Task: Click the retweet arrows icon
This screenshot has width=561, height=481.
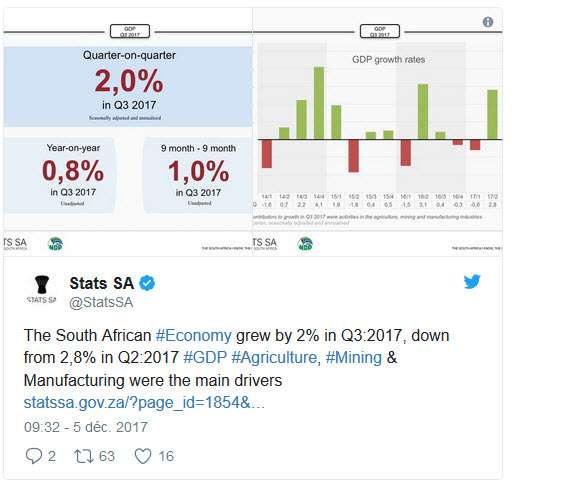Action: pyautogui.click(x=84, y=456)
